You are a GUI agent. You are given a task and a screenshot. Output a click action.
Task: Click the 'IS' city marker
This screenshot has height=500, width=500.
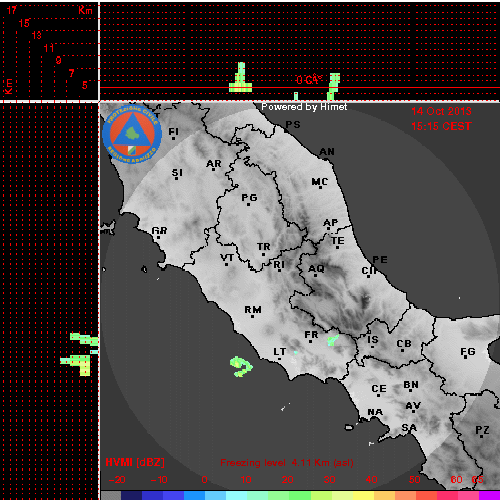pyautogui.click(x=373, y=341)
